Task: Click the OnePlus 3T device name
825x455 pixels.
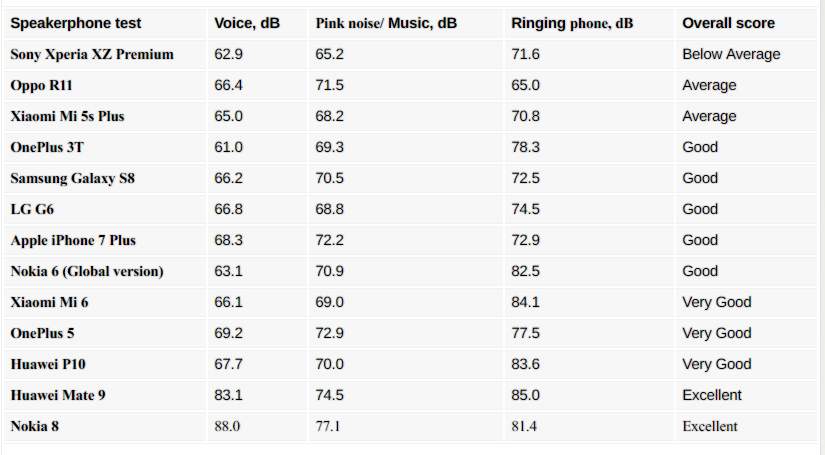Action: tap(47, 147)
